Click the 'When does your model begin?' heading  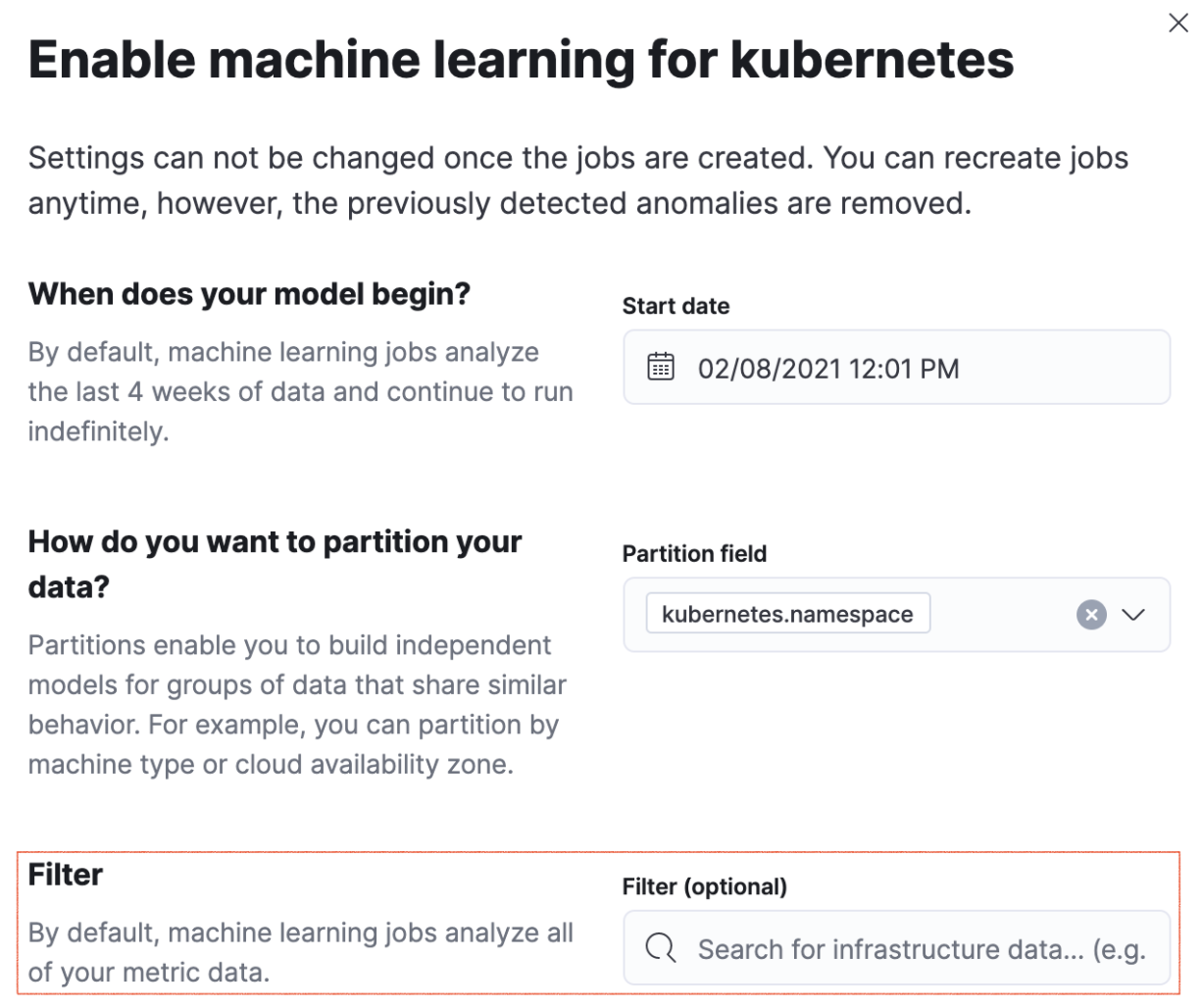249,293
